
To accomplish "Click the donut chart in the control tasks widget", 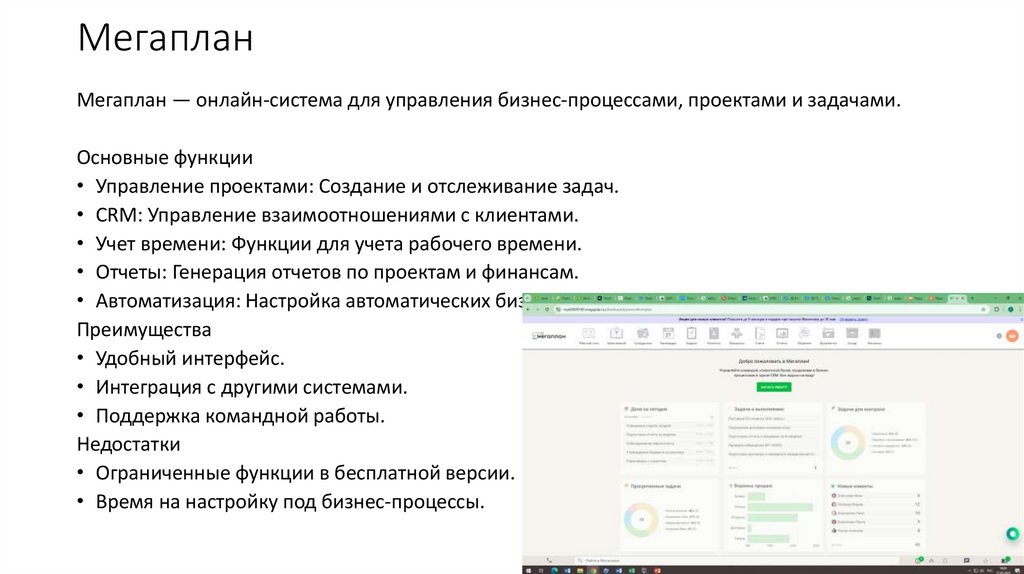I will (848, 443).
